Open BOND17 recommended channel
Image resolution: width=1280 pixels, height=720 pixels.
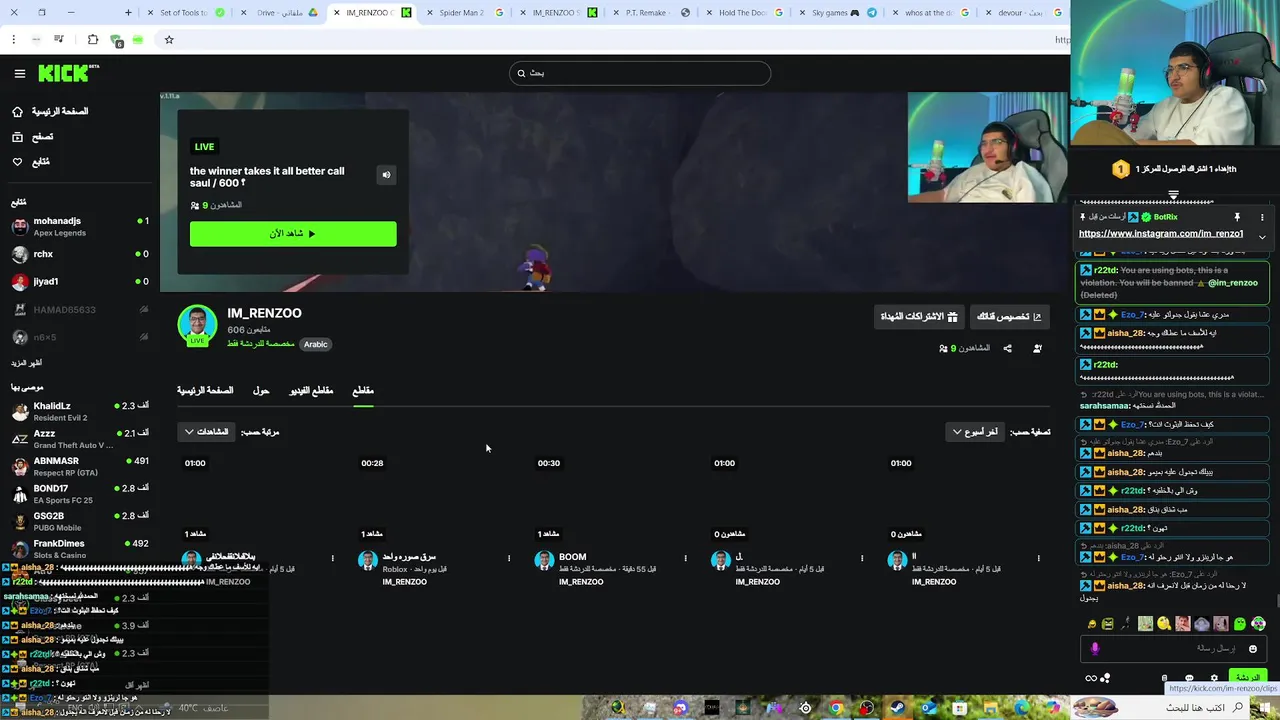[80, 494]
